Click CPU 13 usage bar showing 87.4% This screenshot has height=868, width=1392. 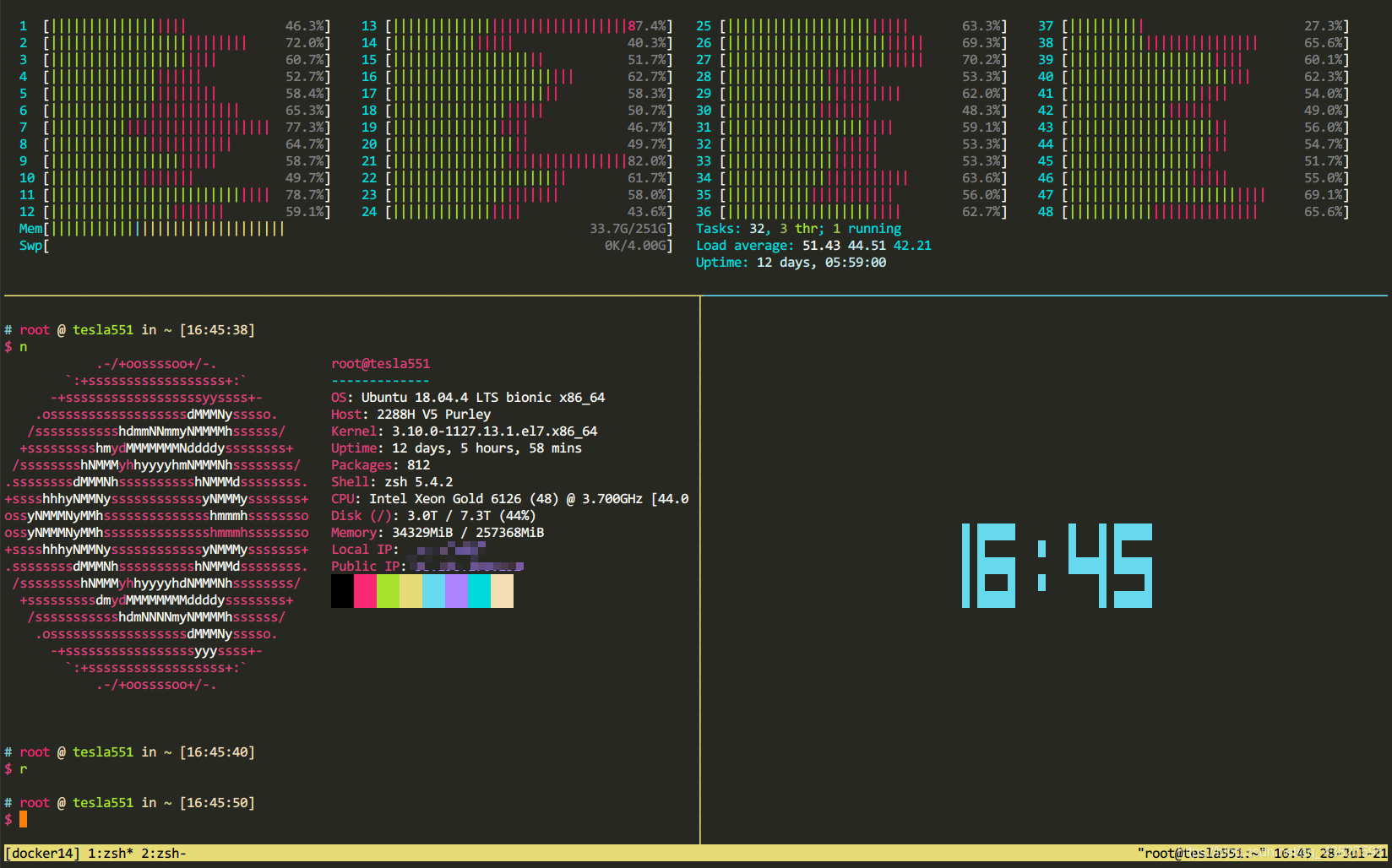tap(529, 26)
